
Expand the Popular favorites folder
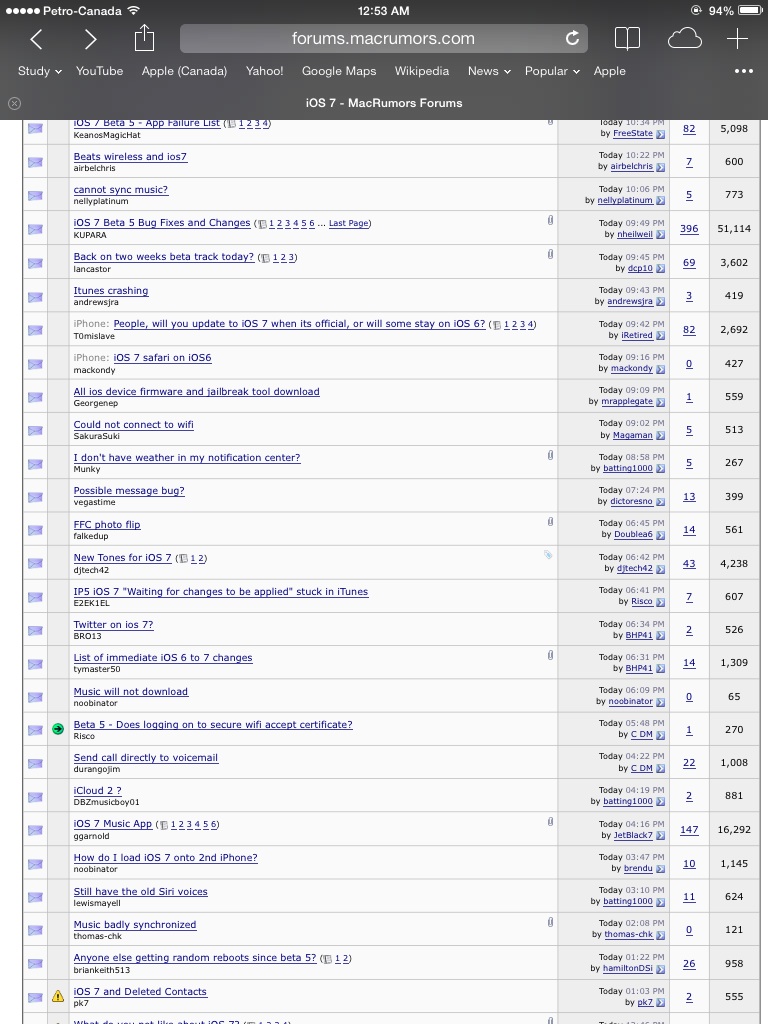pos(552,71)
